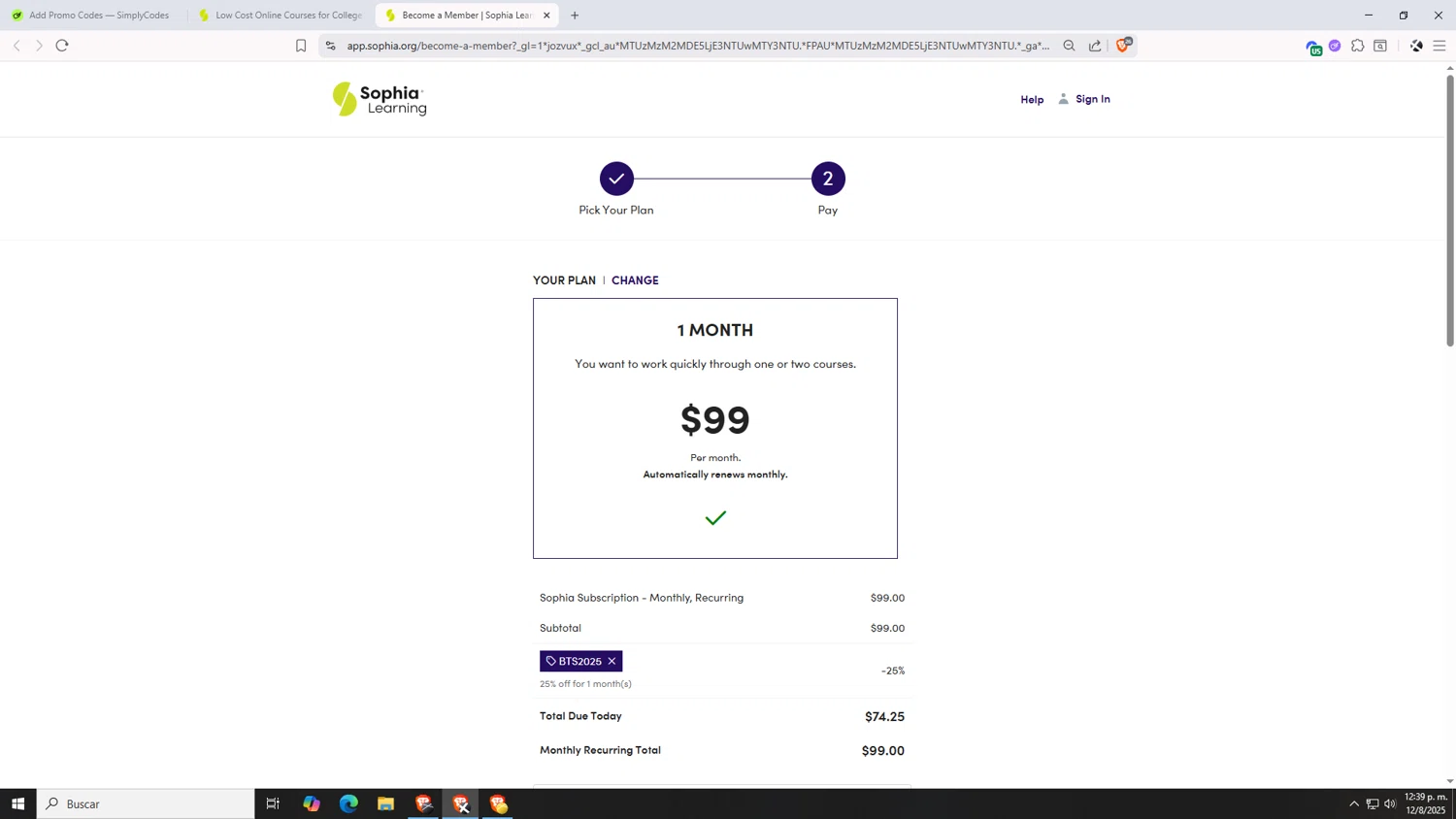The height and width of the screenshot is (819, 1456).
Task: Click the completed Pick Your Plan step circle
Action: coord(616,179)
